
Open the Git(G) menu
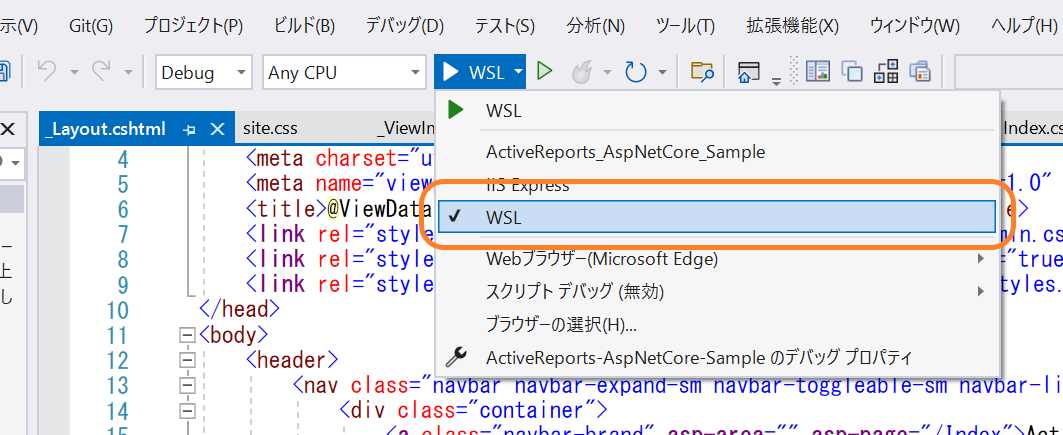pos(91,26)
